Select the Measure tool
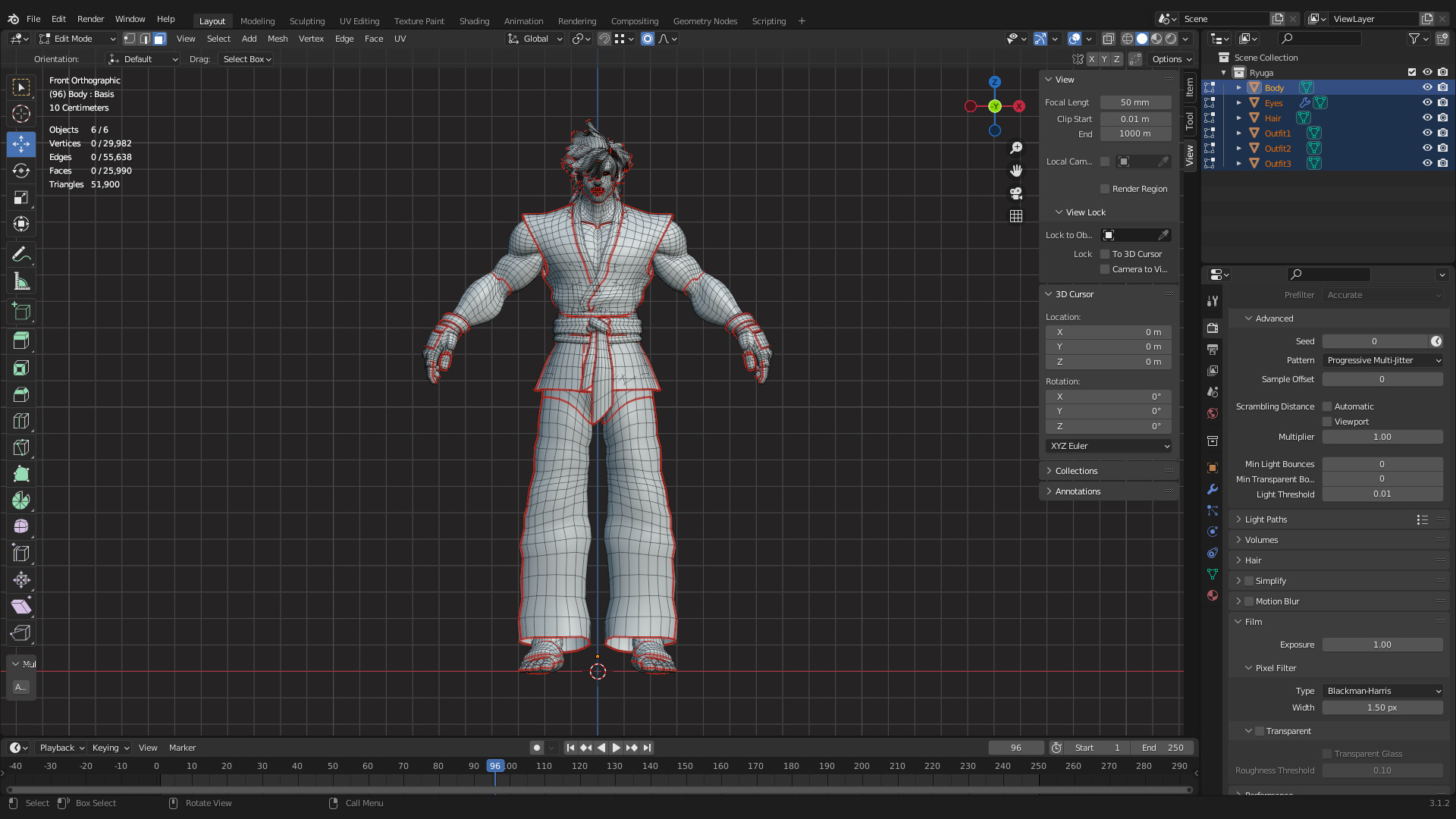Viewport: 1456px width, 819px height. (21, 282)
